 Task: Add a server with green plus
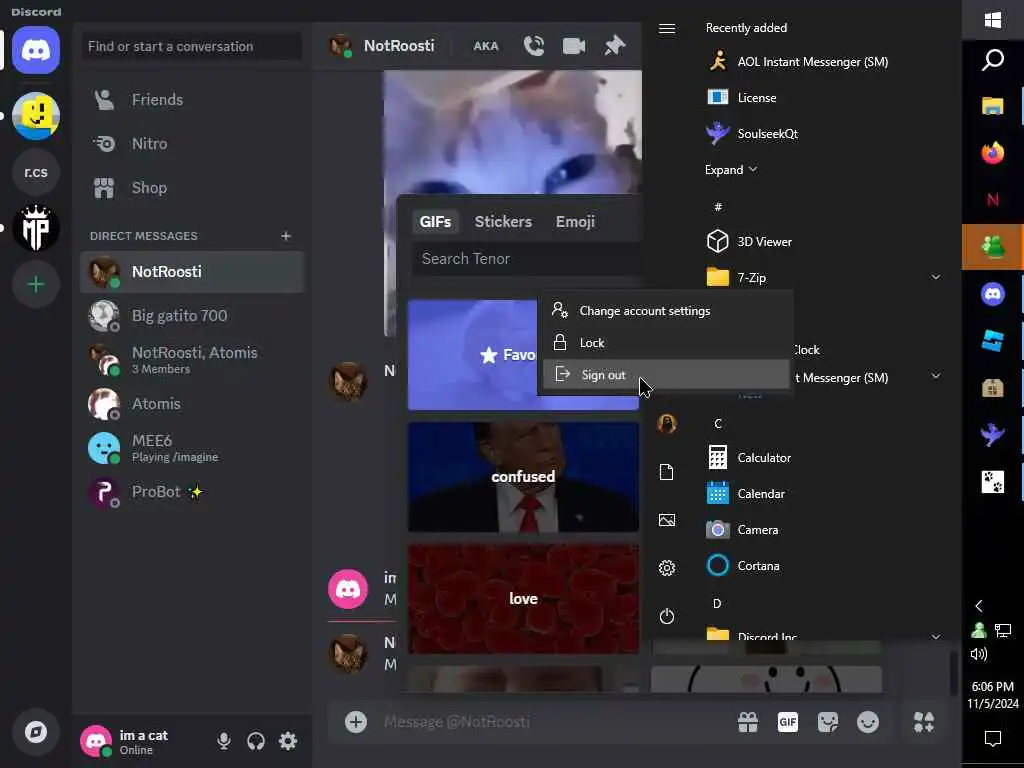pos(36,284)
